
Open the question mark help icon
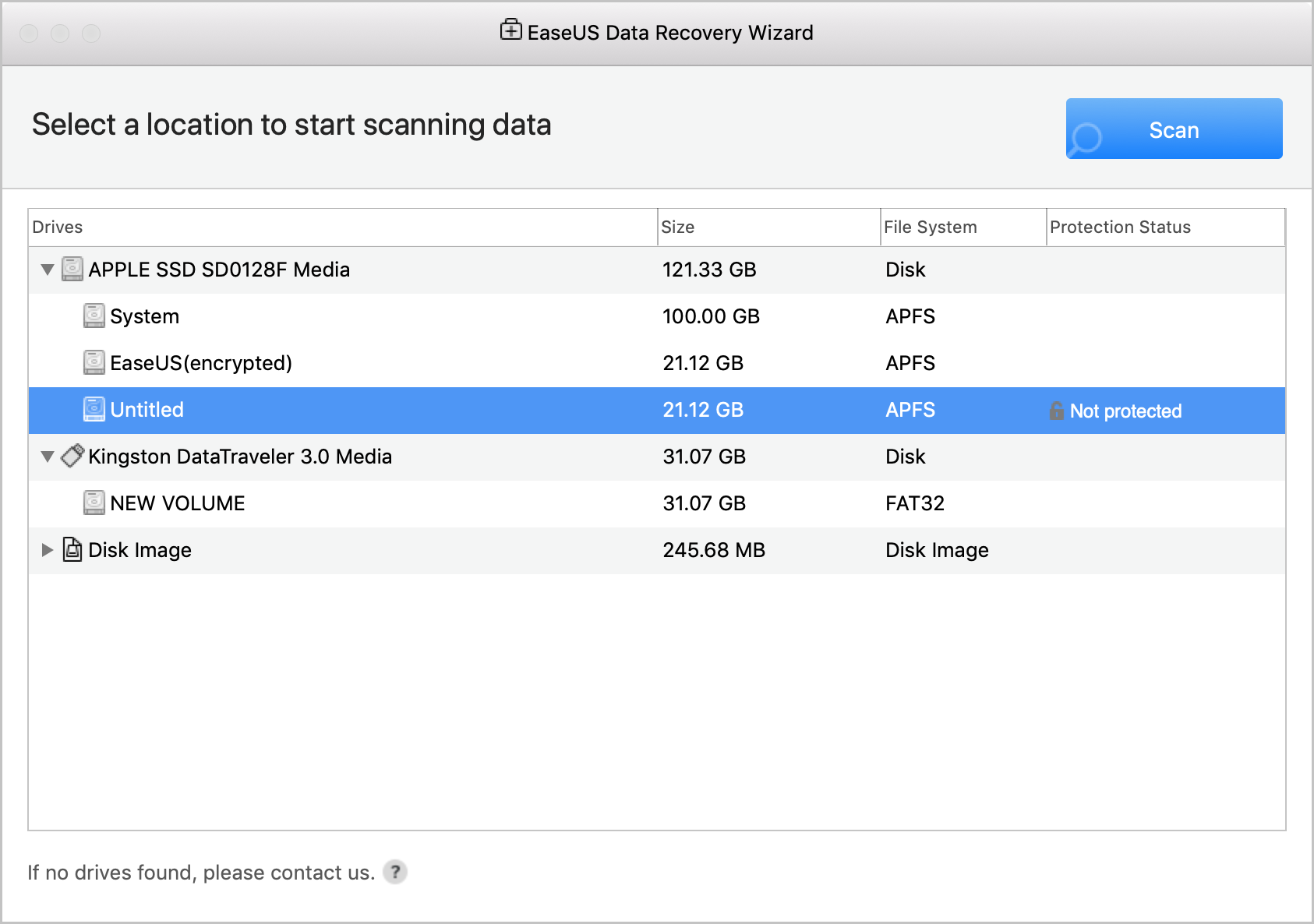pos(395,872)
